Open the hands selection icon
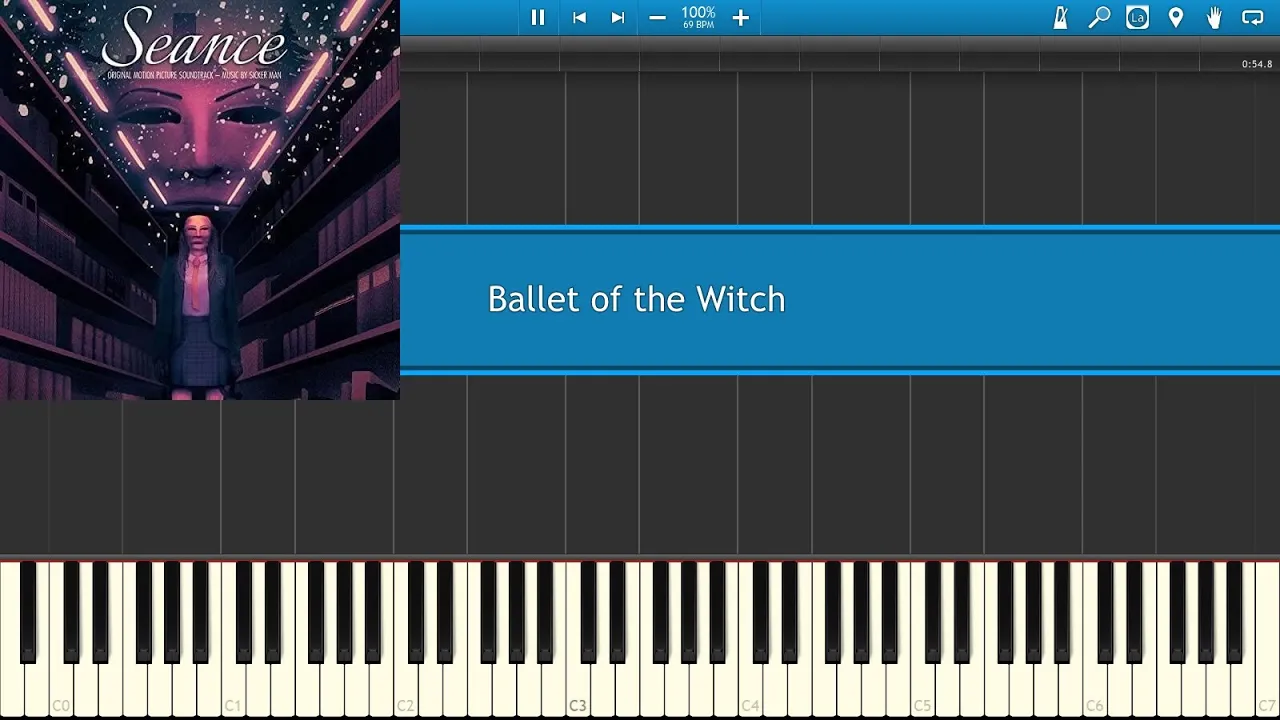 coord(1214,17)
